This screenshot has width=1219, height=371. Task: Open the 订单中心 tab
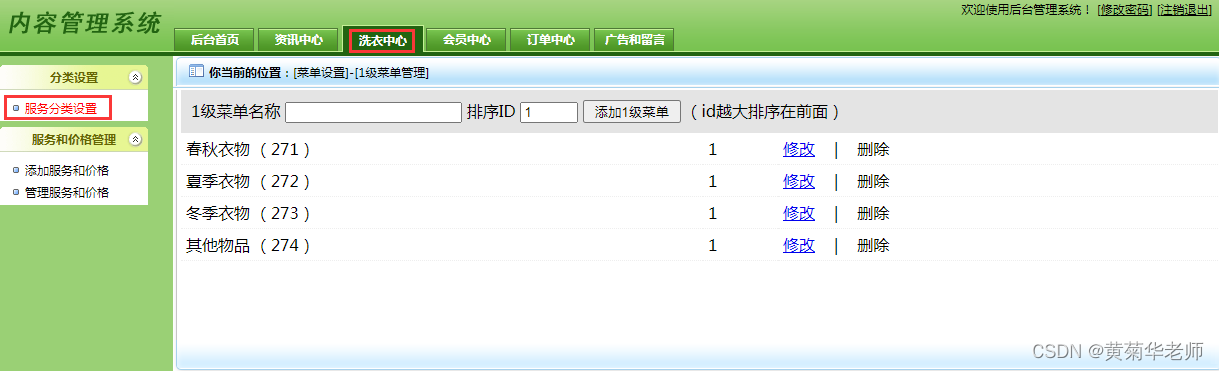pos(550,40)
